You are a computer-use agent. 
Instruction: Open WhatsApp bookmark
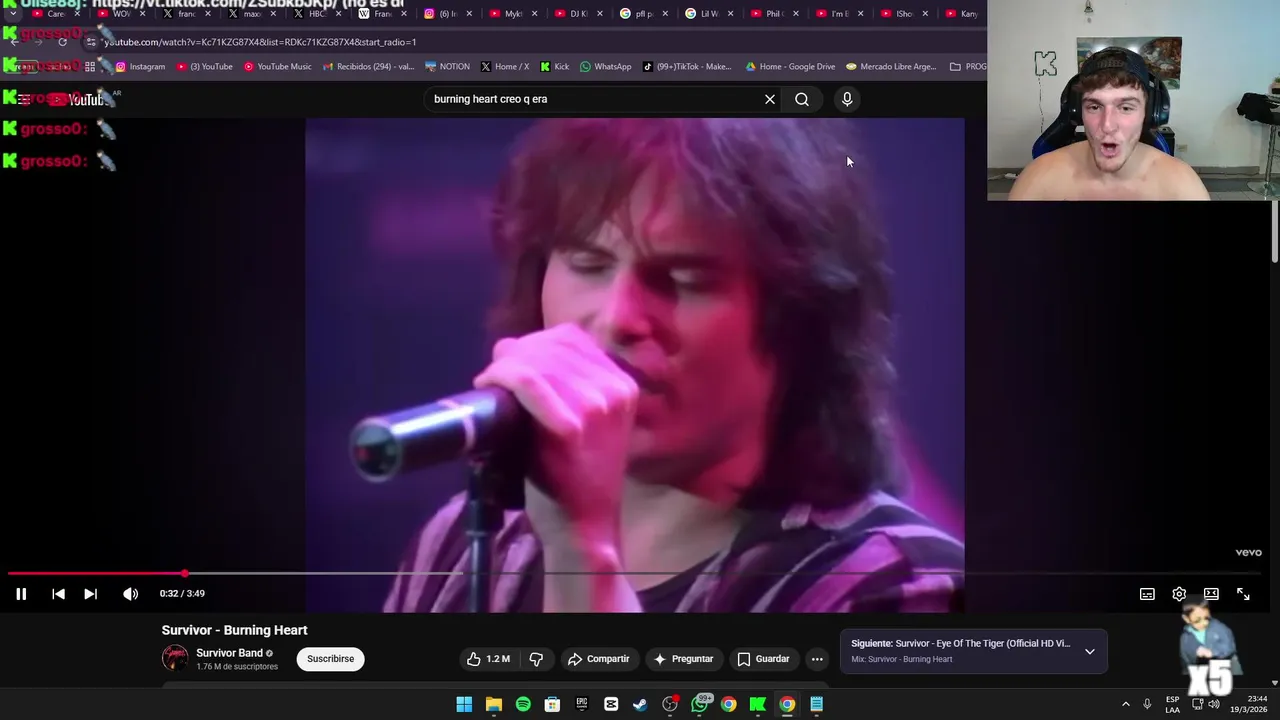[606, 67]
